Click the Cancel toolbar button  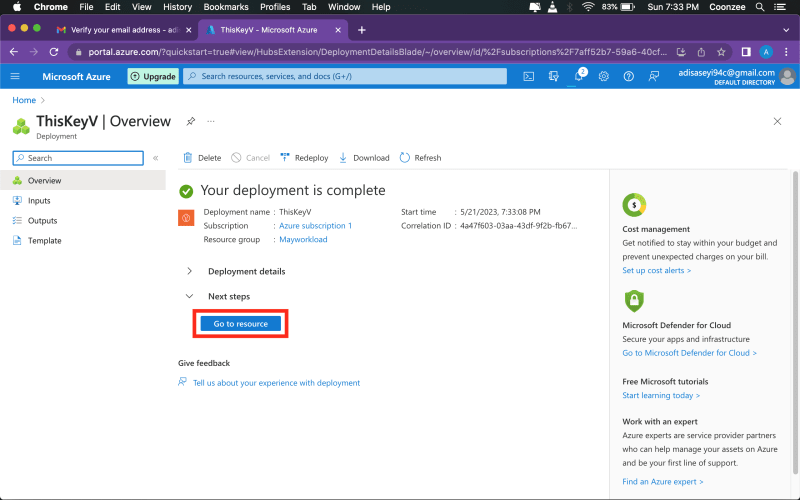(x=250, y=158)
